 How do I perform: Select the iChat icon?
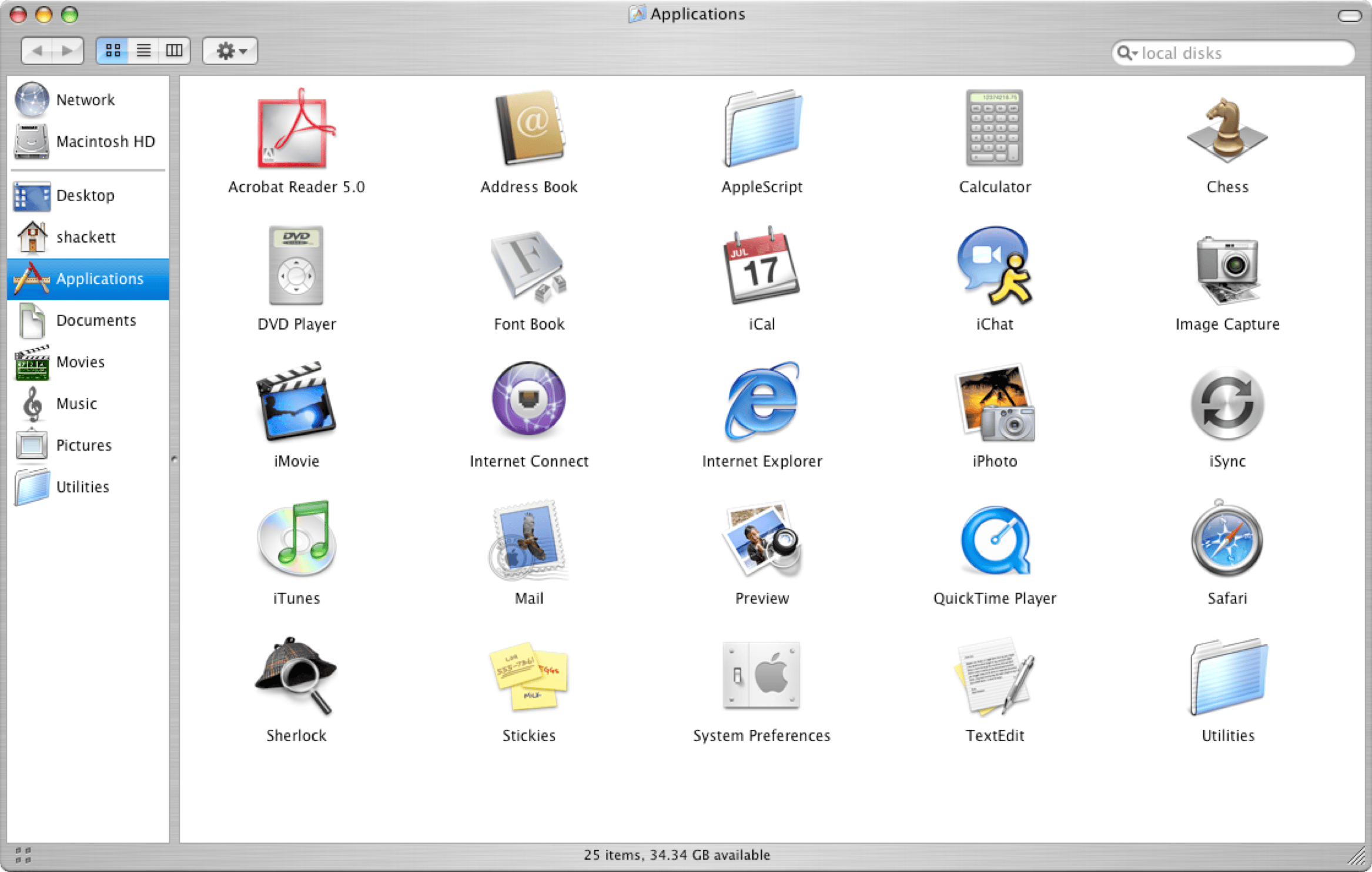pyautogui.click(x=995, y=266)
